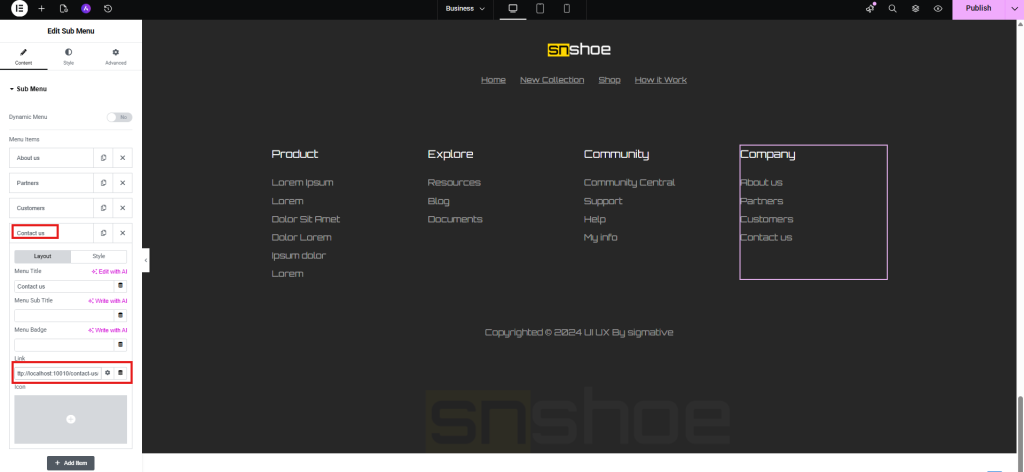Duplicate the Customers menu item
The height and width of the screenshot is (472, 1024).
tap(103, 208)
